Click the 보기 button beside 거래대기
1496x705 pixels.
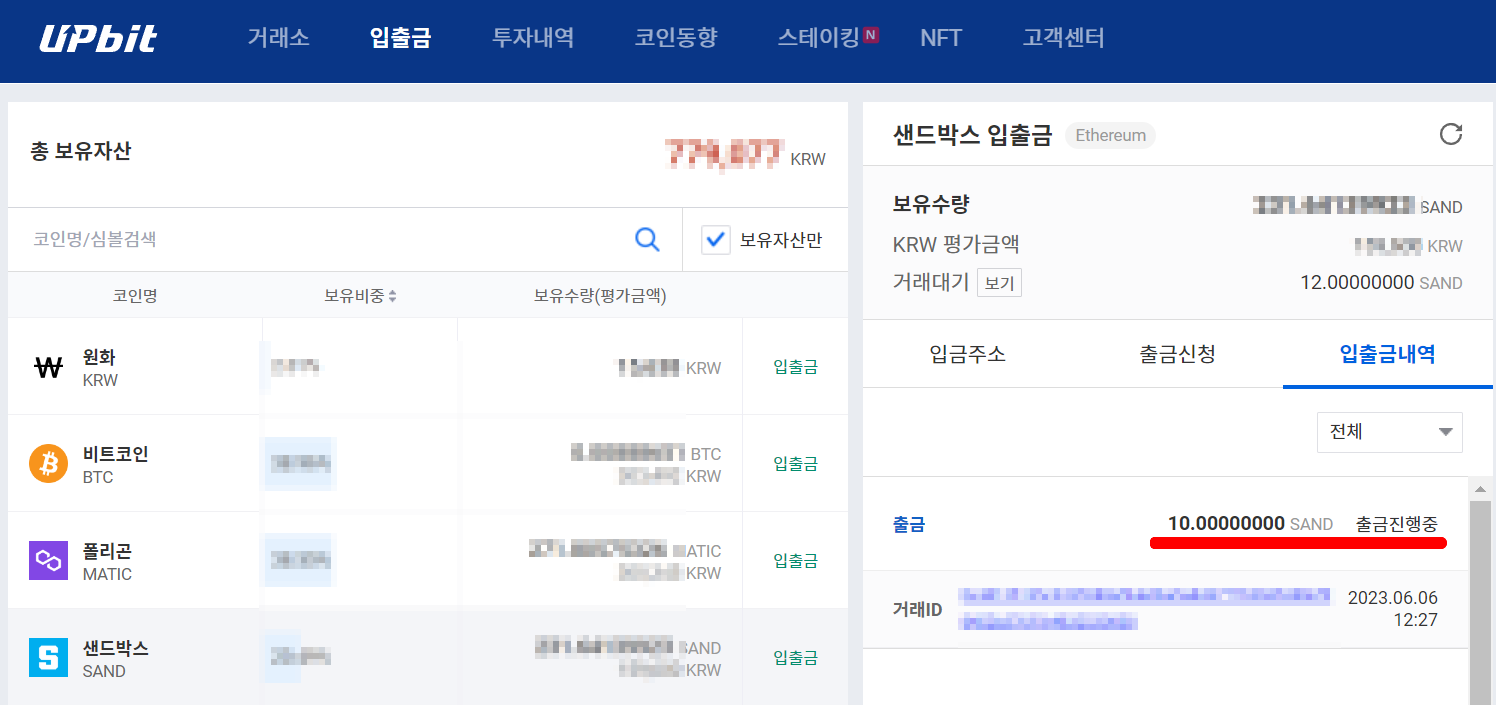click(999, 283)
